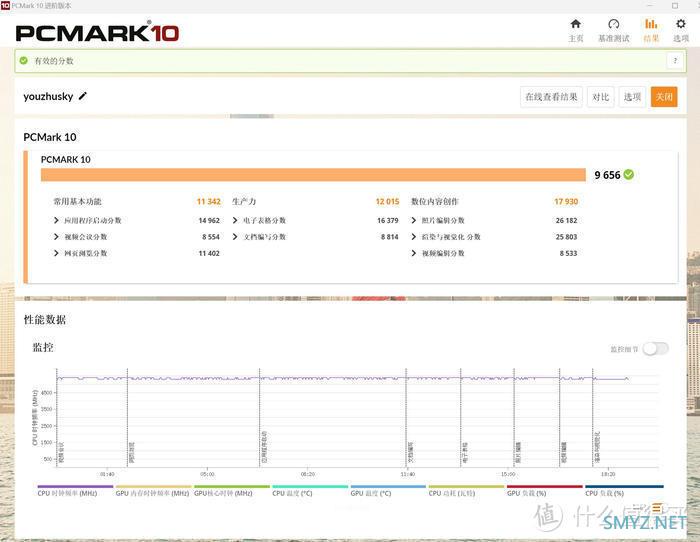Select the CPU 时钟频率 (MHz) legend swatch
The width and height of the screenshot is (700, 542).
click(x=75, y=487)
